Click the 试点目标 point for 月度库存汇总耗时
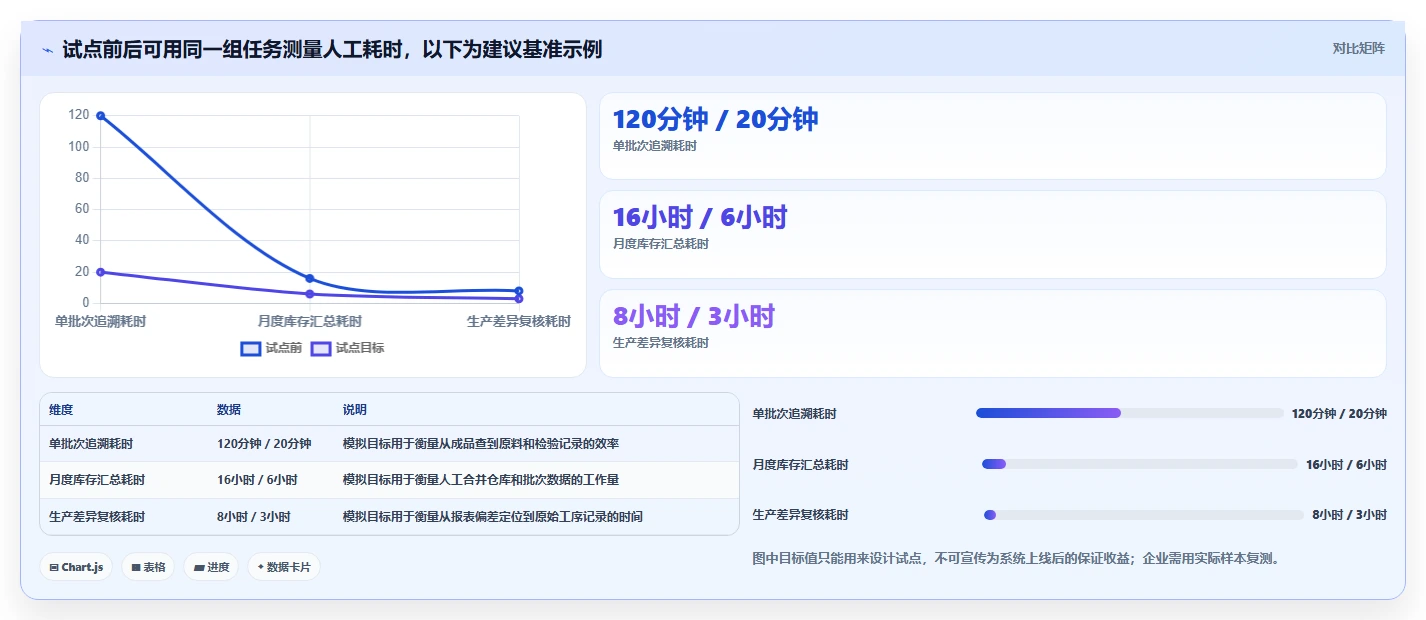Screen dimensions: 1426x620 (x=310, y=294)
